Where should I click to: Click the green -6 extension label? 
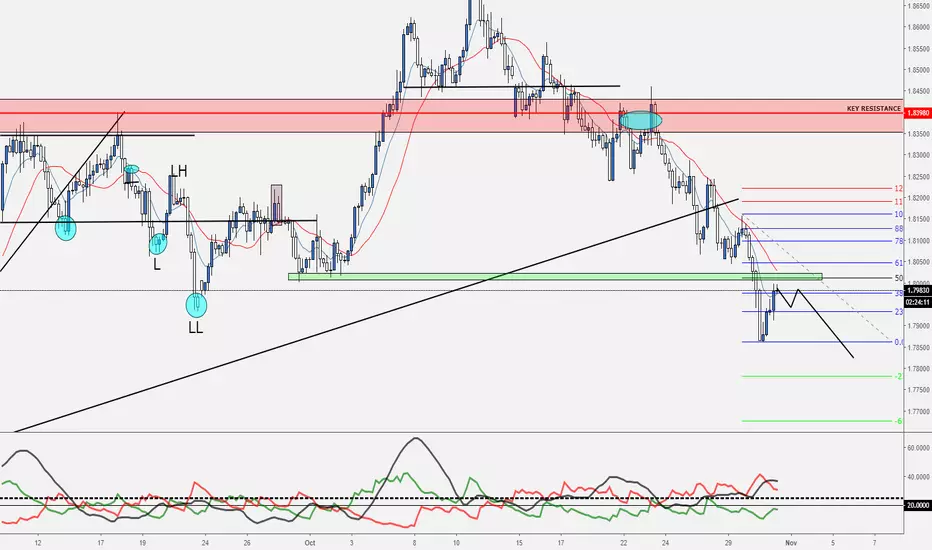[899, 421]
